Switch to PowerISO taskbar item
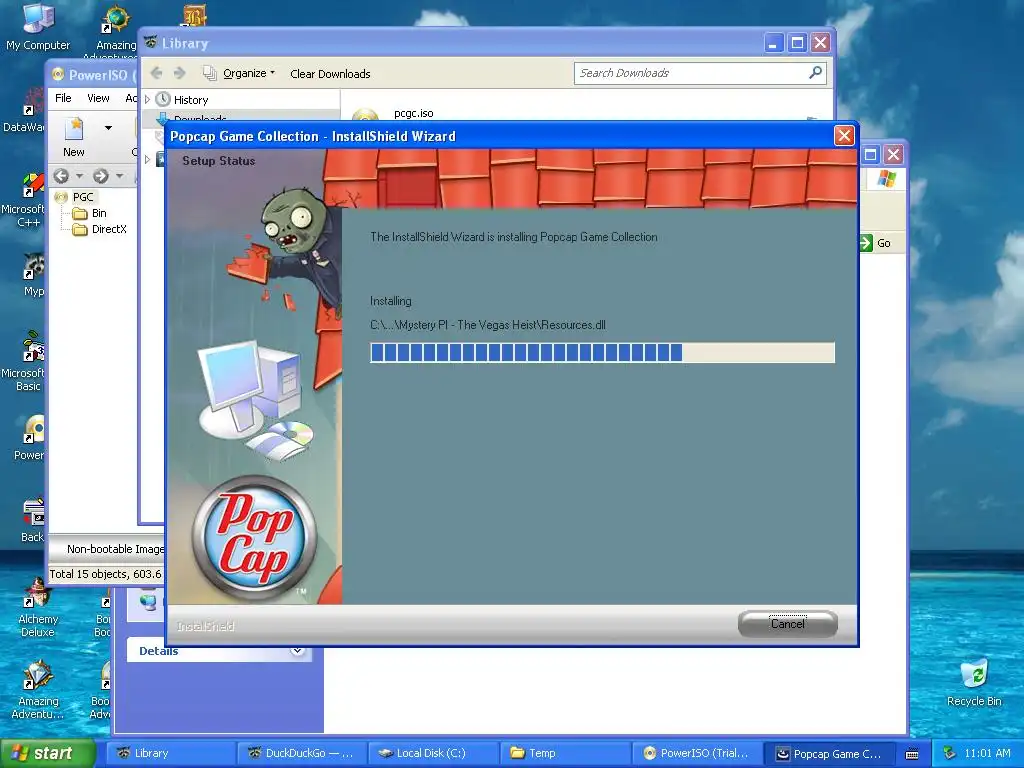This screenshot has width=1024, height=768. point(698,753)
